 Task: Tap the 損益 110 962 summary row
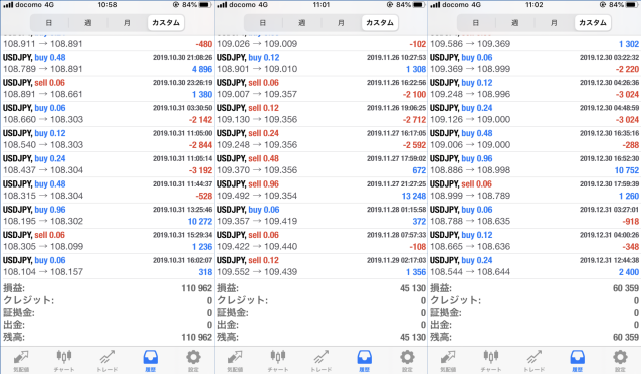point(107,288)
